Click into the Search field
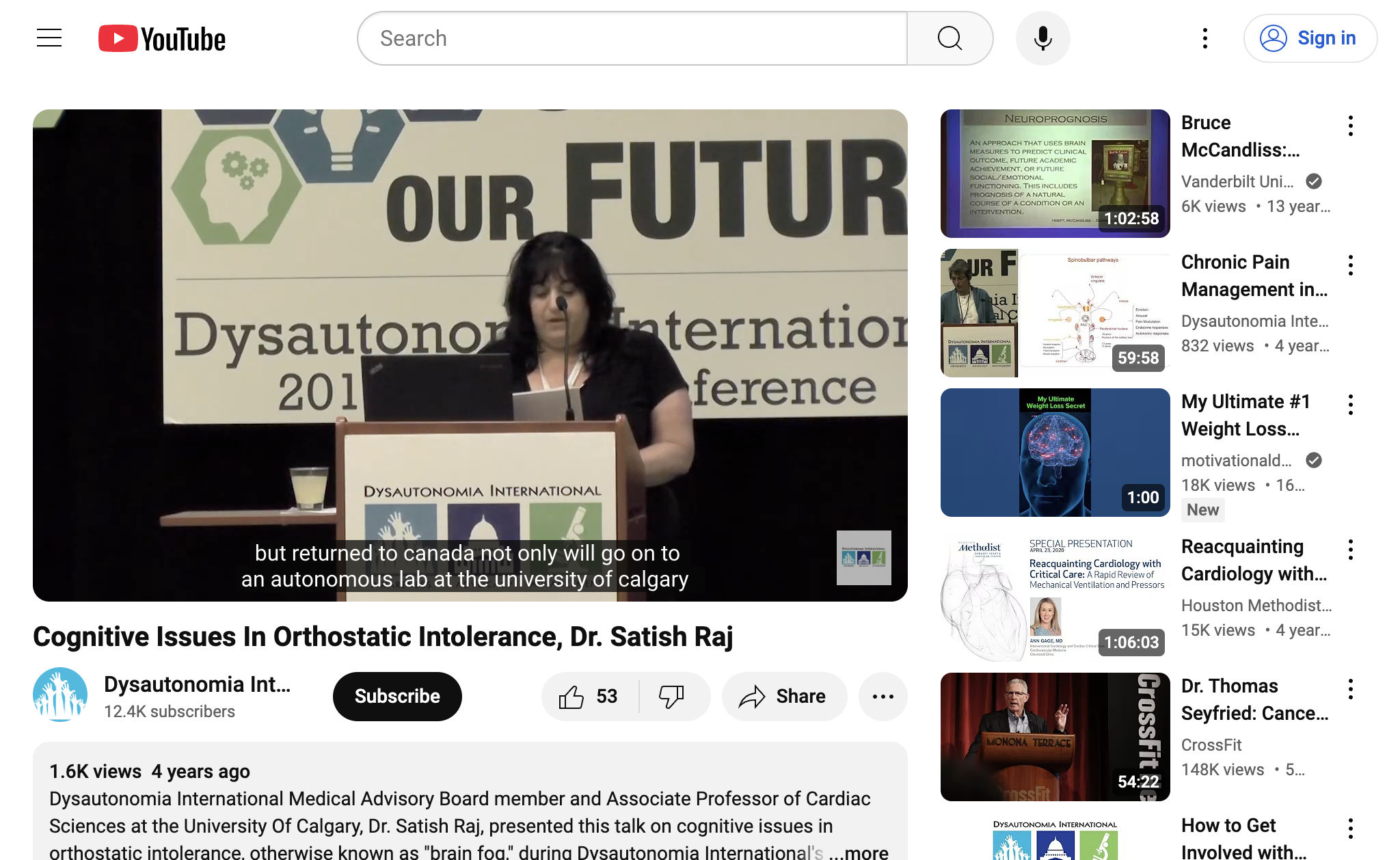 632,38
